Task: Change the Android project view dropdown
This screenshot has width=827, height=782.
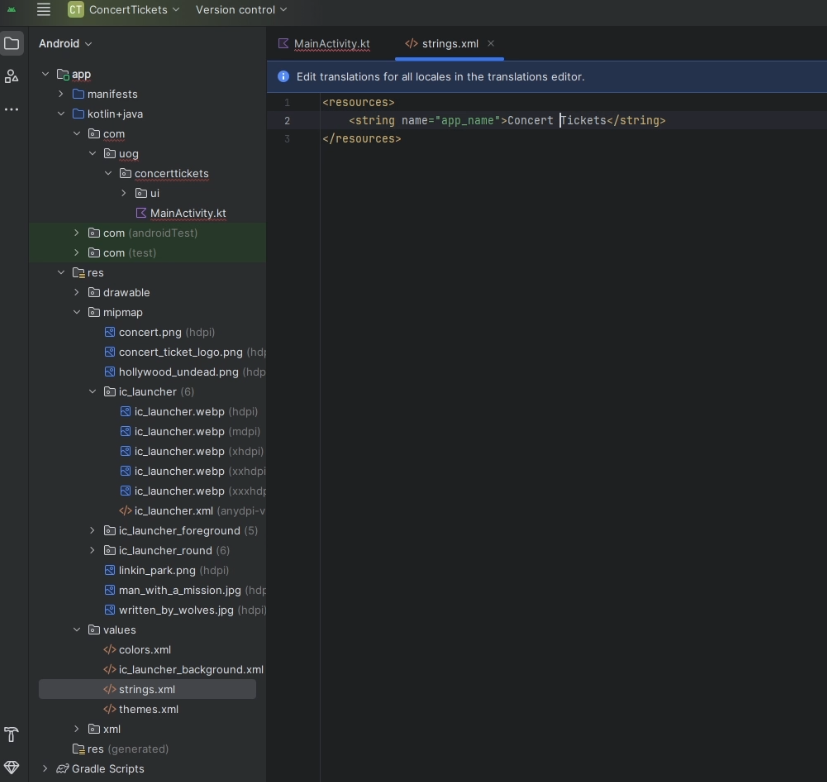Action: (65, 43)
